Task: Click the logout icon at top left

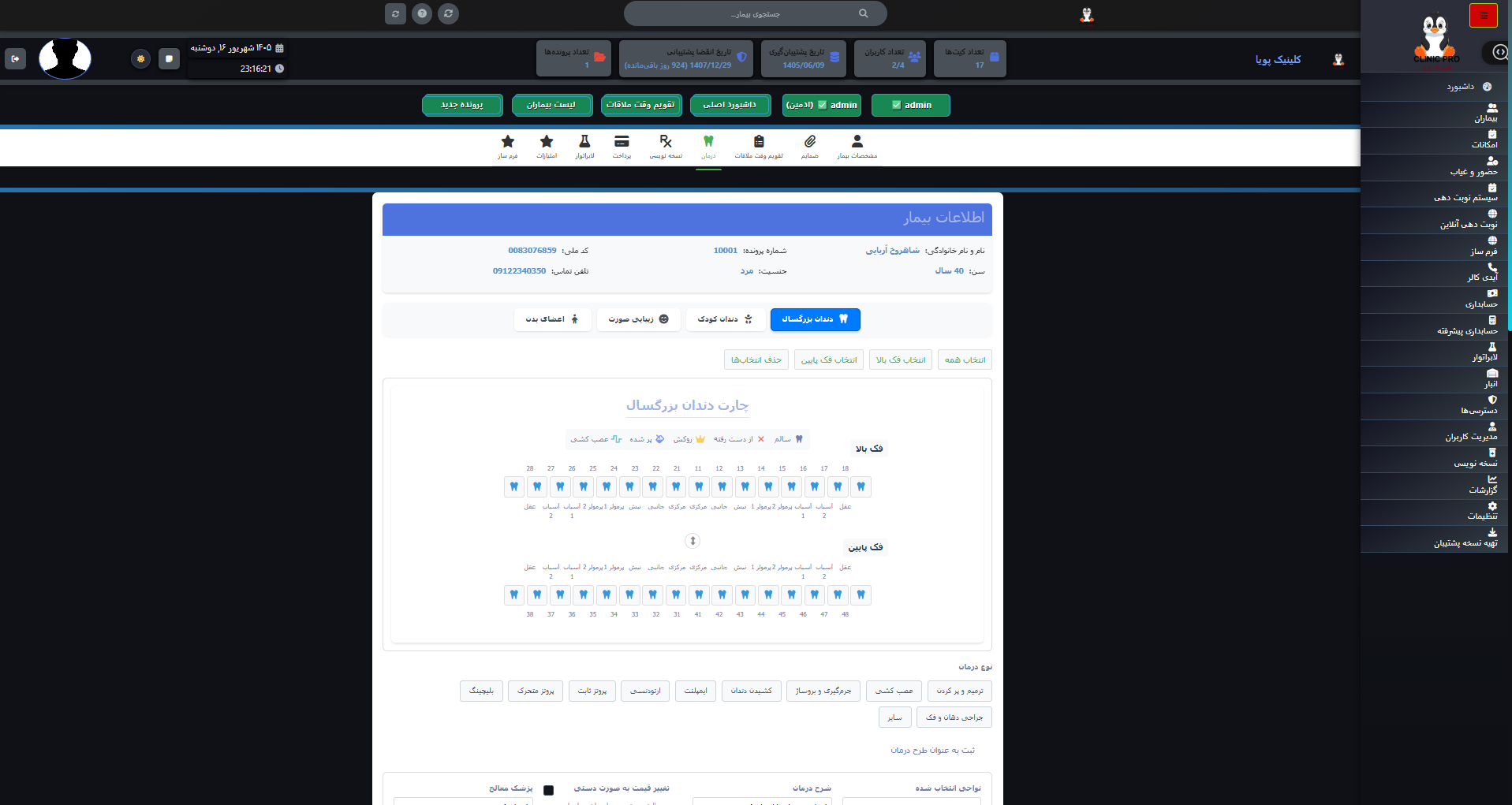Action: [15, 59]
